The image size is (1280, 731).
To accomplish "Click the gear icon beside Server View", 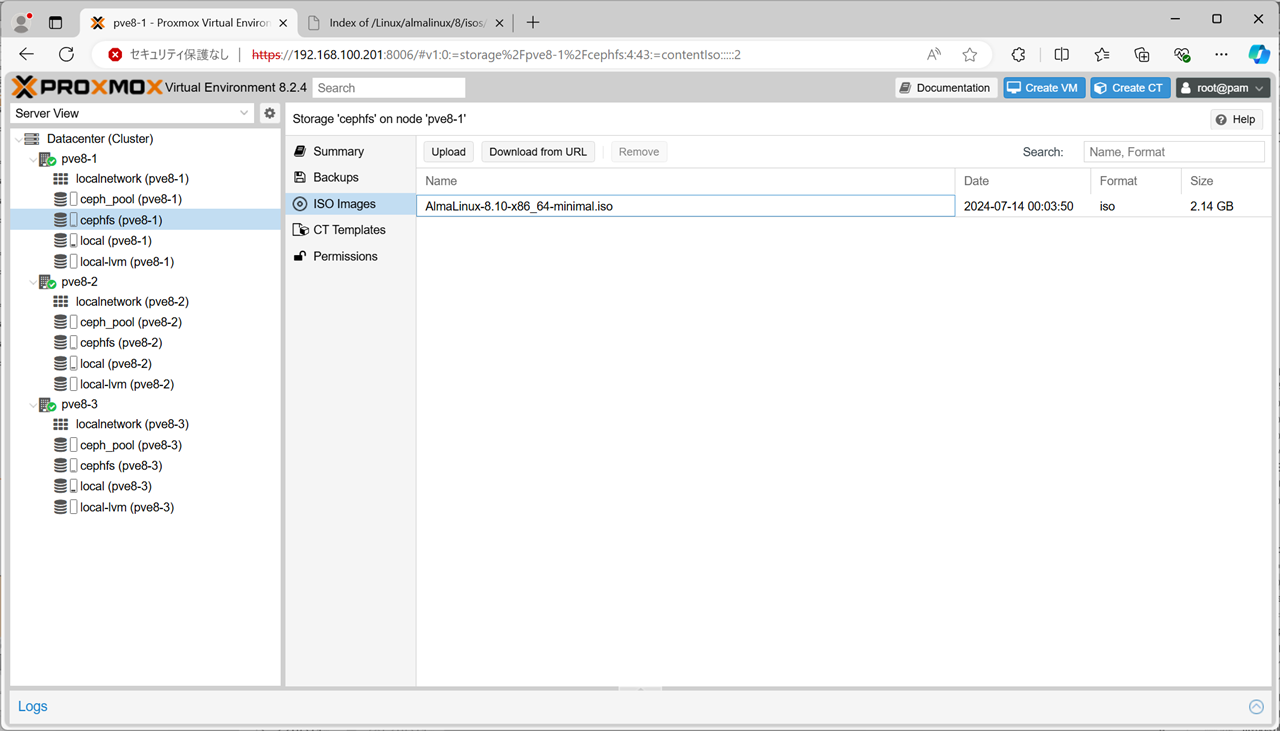I will click(269, 113).
